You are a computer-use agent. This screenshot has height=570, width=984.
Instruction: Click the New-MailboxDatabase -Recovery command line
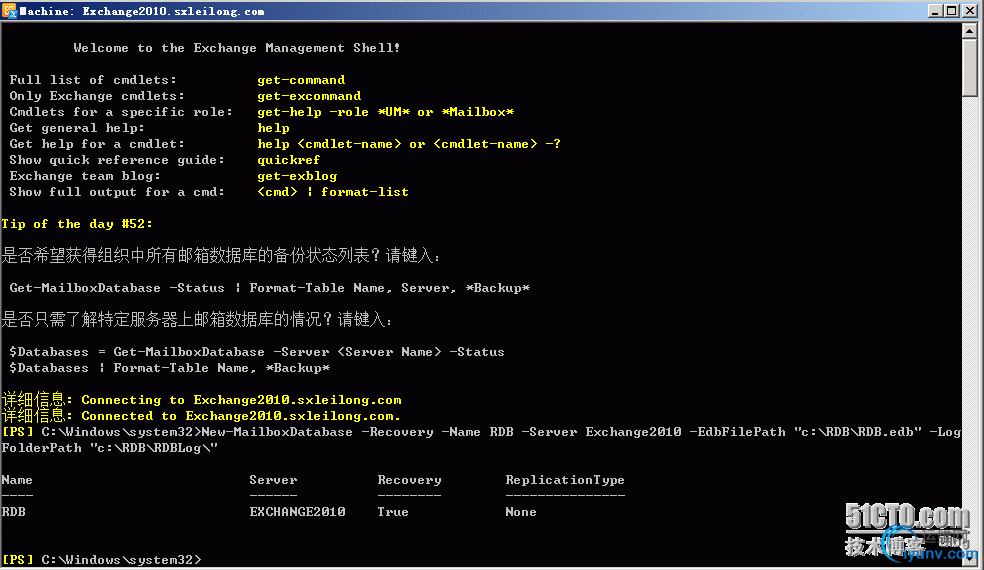pos(481,432)
